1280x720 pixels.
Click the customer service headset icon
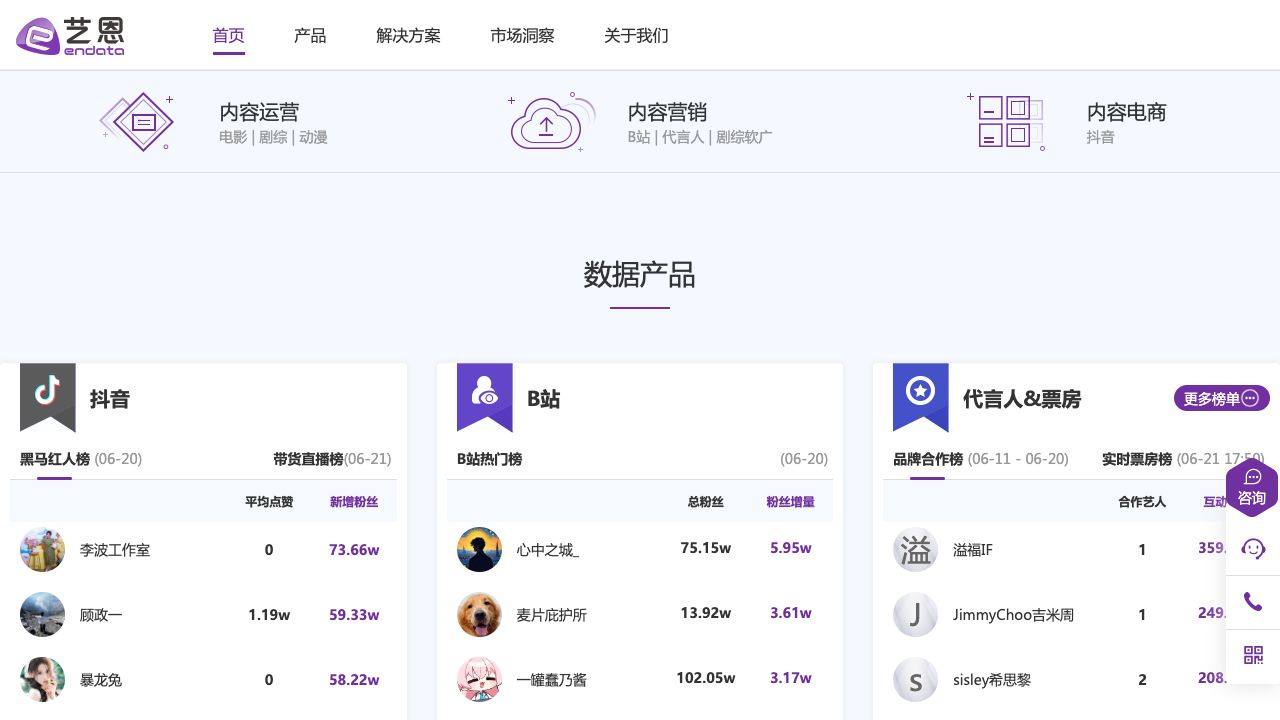1254,549
